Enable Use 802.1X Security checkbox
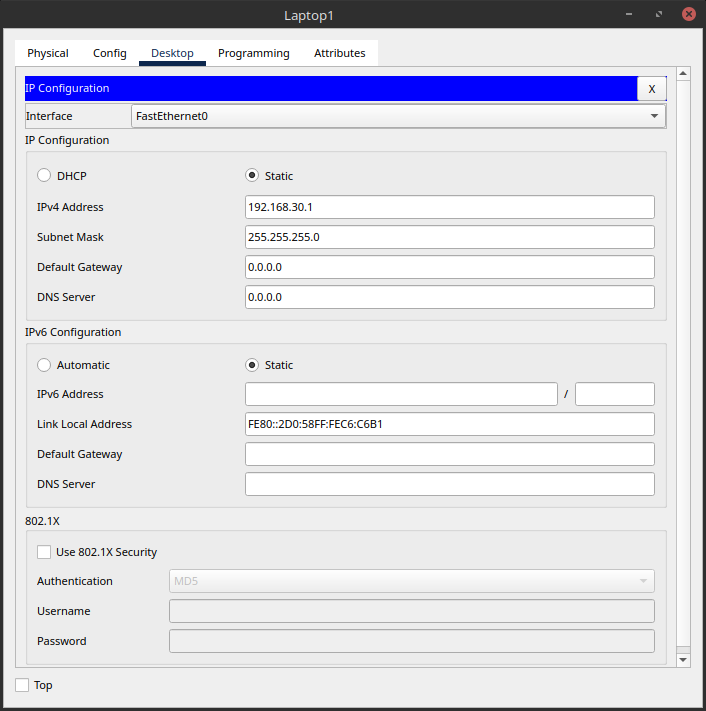This screenshot has width=706, height=711. [44, 552]
